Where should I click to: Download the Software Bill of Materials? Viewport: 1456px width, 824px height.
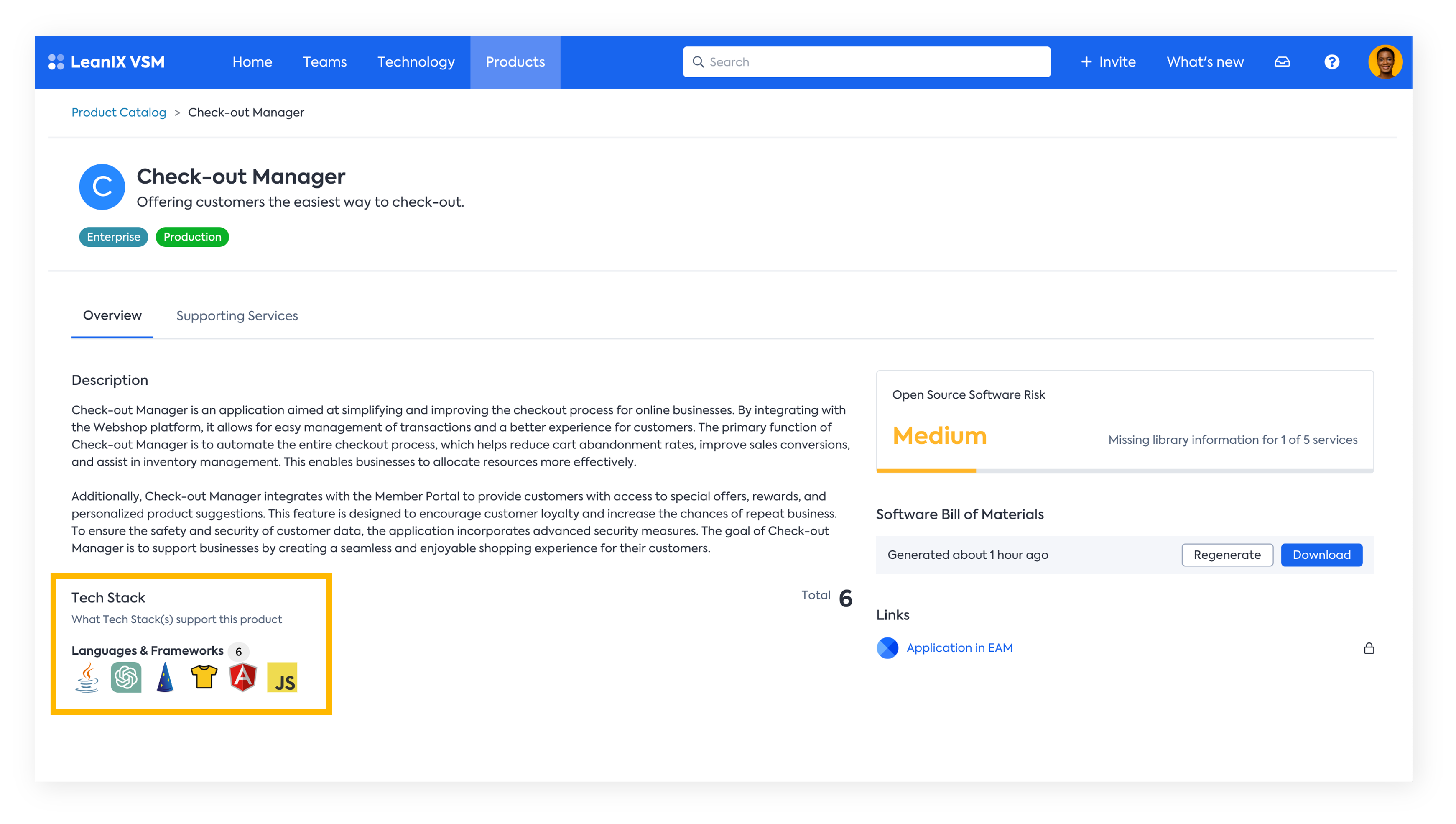coord(1321,555)
